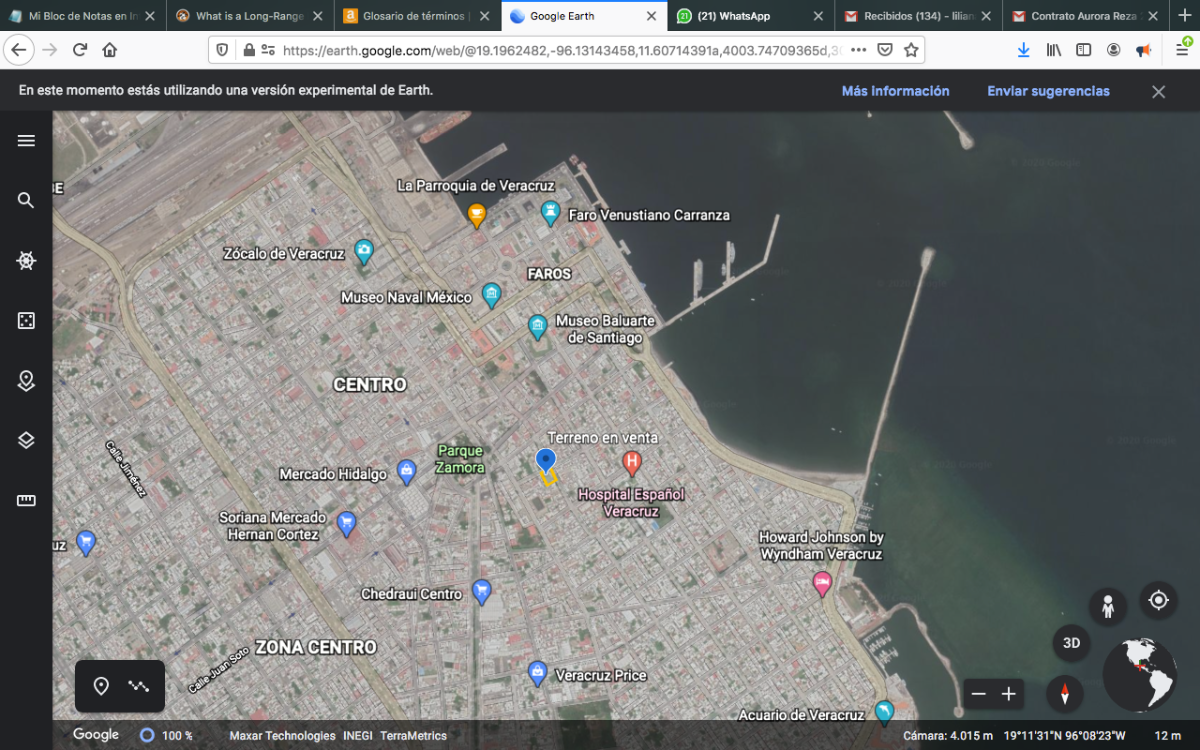The height and width of the screenshot is (750, 1200).
Task: Click the site security shield icon
Action: [x=222, y=50]
